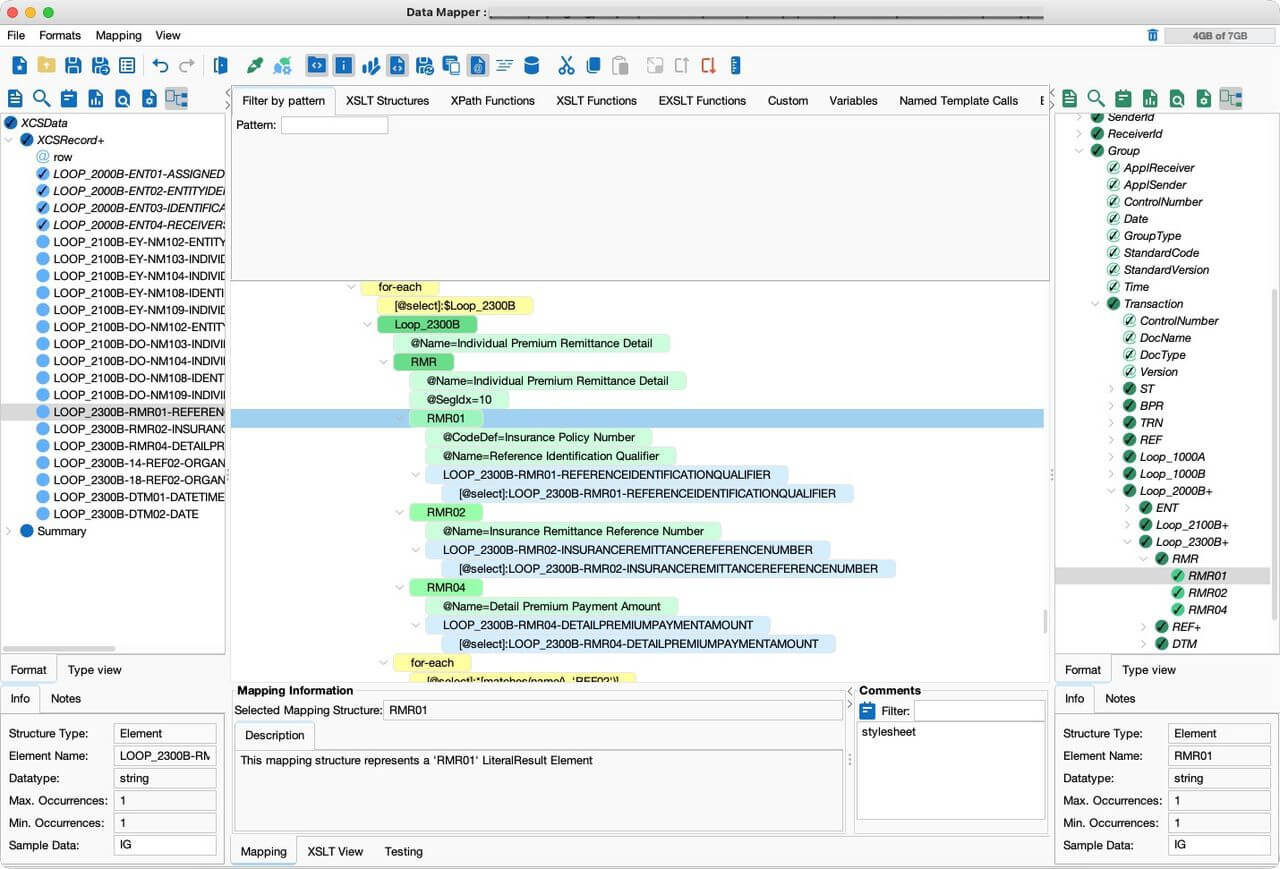Collapse the RMR02 mapping node
1280x869 pixels.
tap(400, 512)
